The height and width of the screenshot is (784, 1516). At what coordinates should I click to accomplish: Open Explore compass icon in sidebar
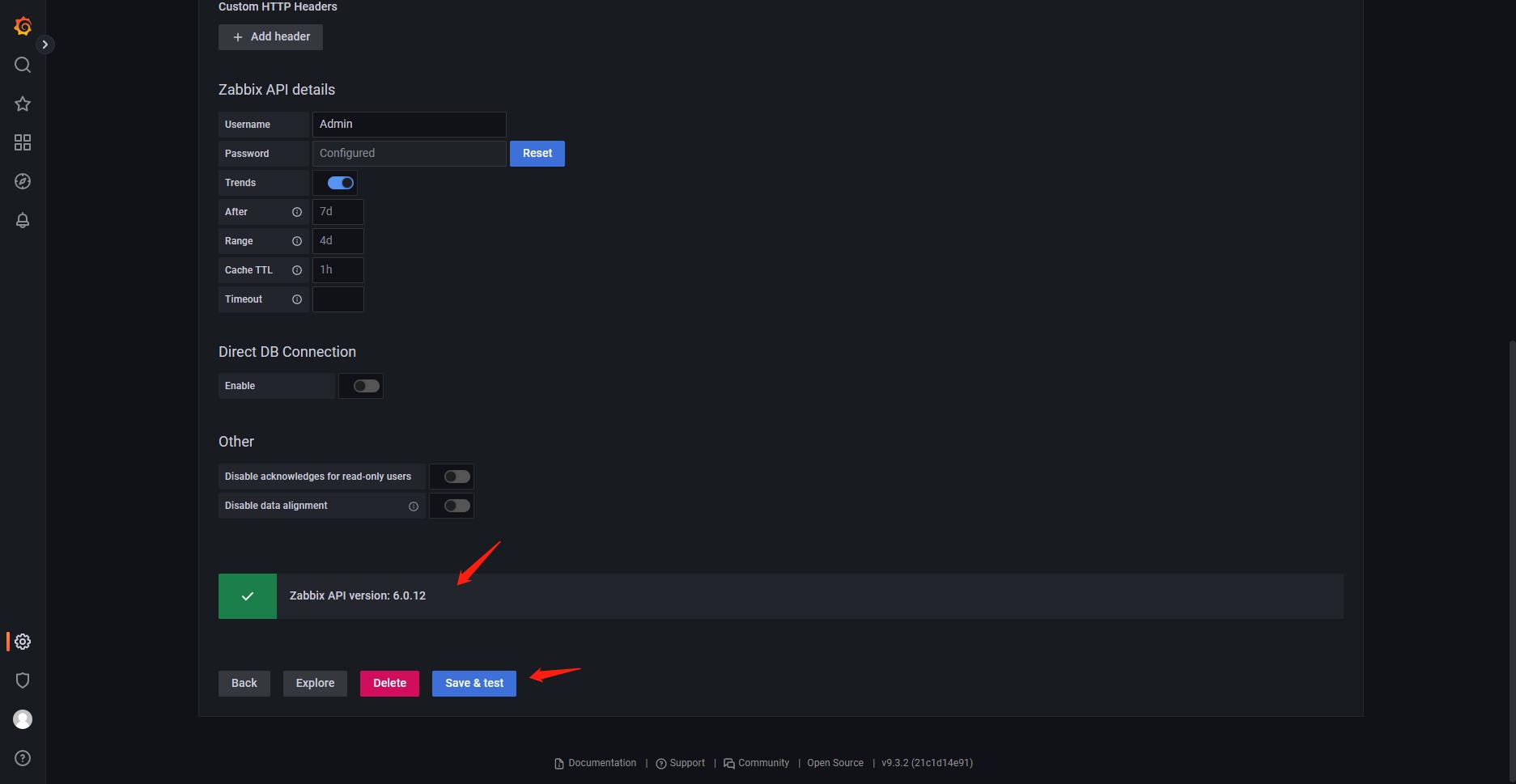coord(23,181)
